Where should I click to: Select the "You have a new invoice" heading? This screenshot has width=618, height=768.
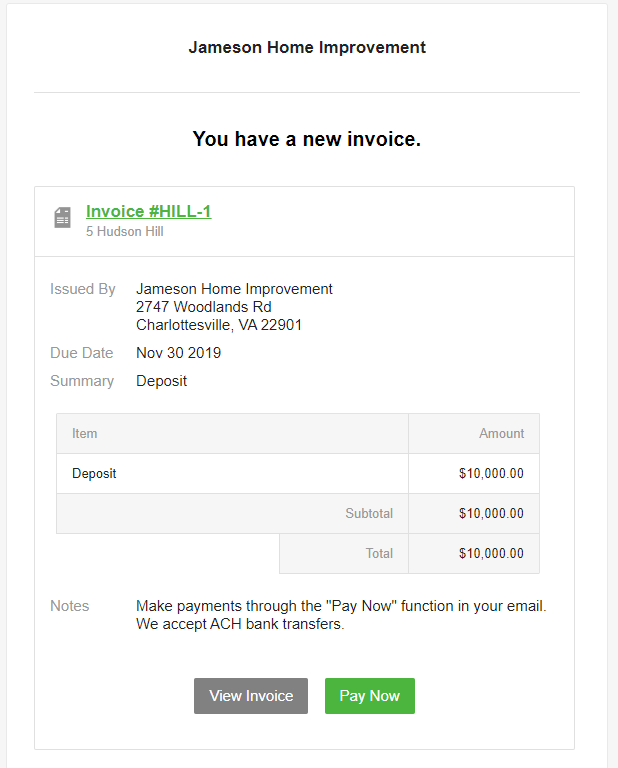click(307, 139)
